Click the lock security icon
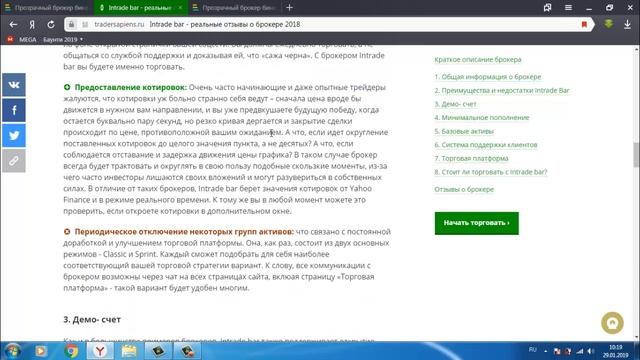Image resolution: width=640 pixels, height=360 pixels. 71,24
